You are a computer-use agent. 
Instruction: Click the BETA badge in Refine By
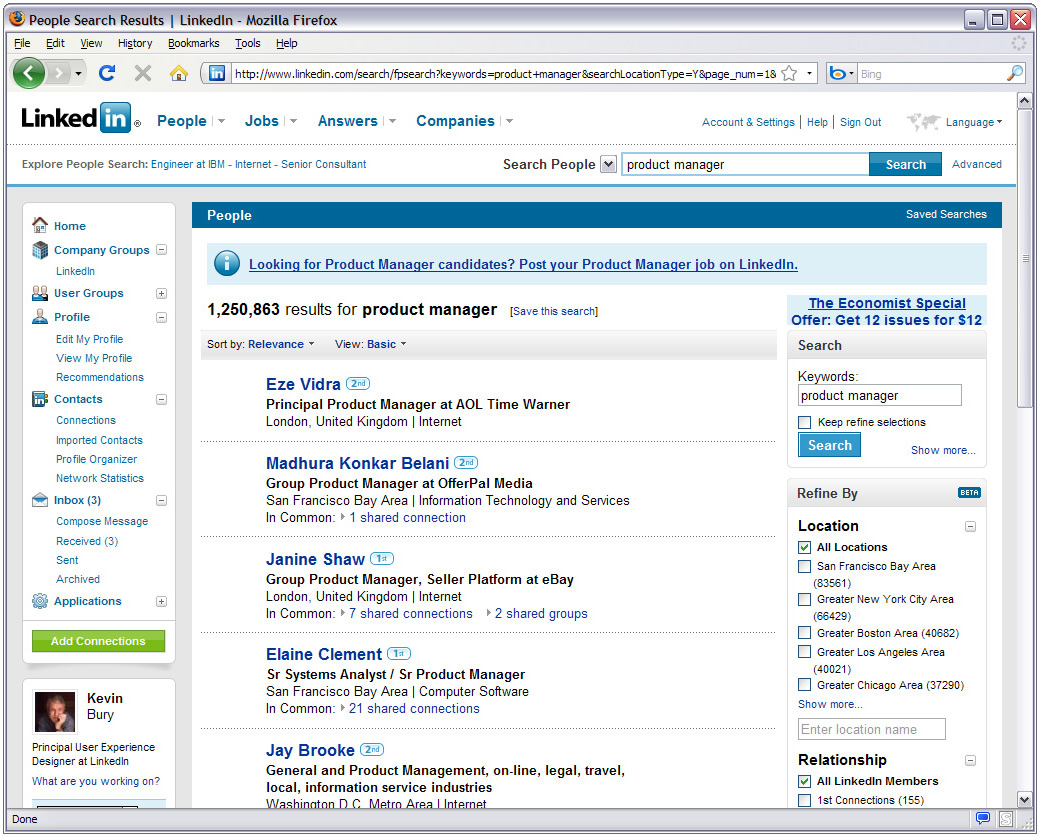click(969, 492)
